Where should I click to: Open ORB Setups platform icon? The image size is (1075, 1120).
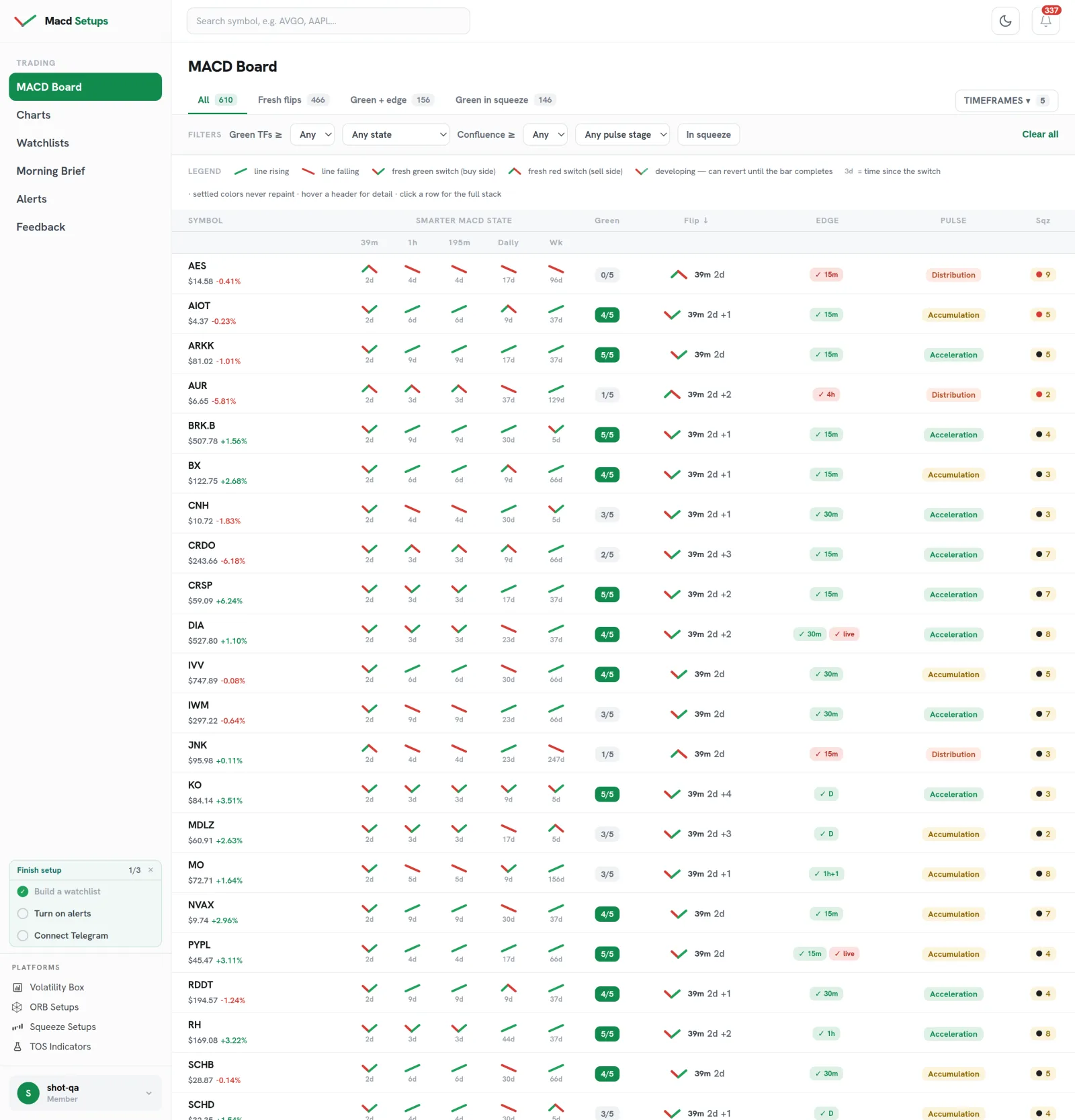point(17,1007)
